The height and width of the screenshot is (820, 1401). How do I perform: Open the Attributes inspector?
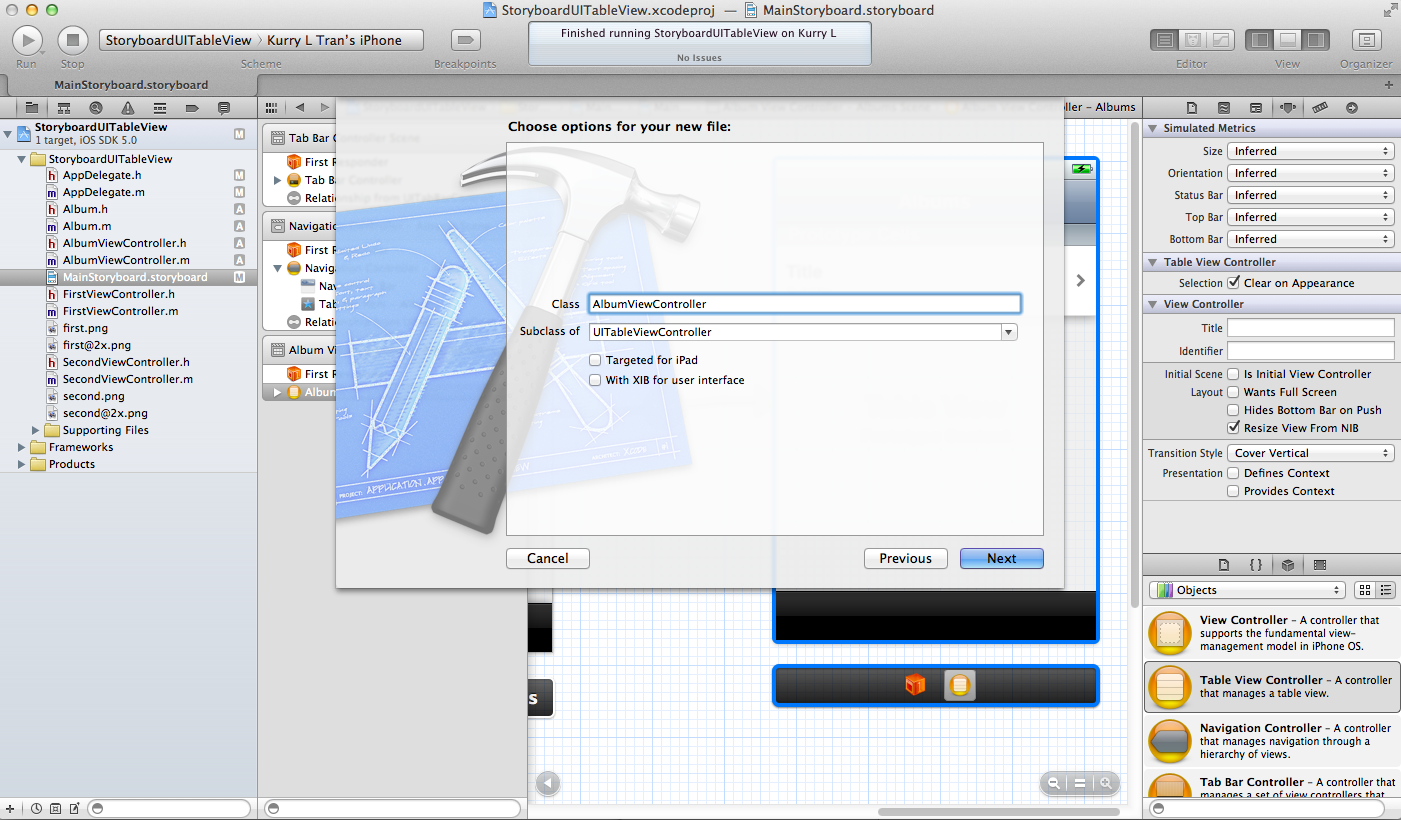(x=1288, y=107)
